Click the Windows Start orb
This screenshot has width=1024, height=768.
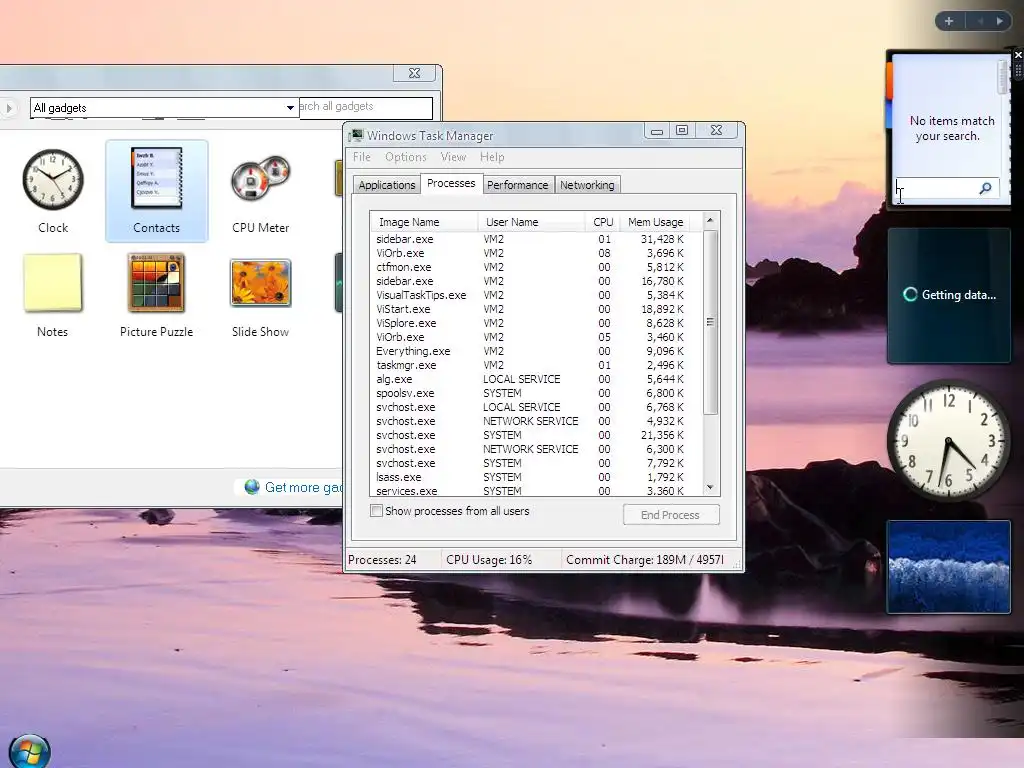pos(29,752)
